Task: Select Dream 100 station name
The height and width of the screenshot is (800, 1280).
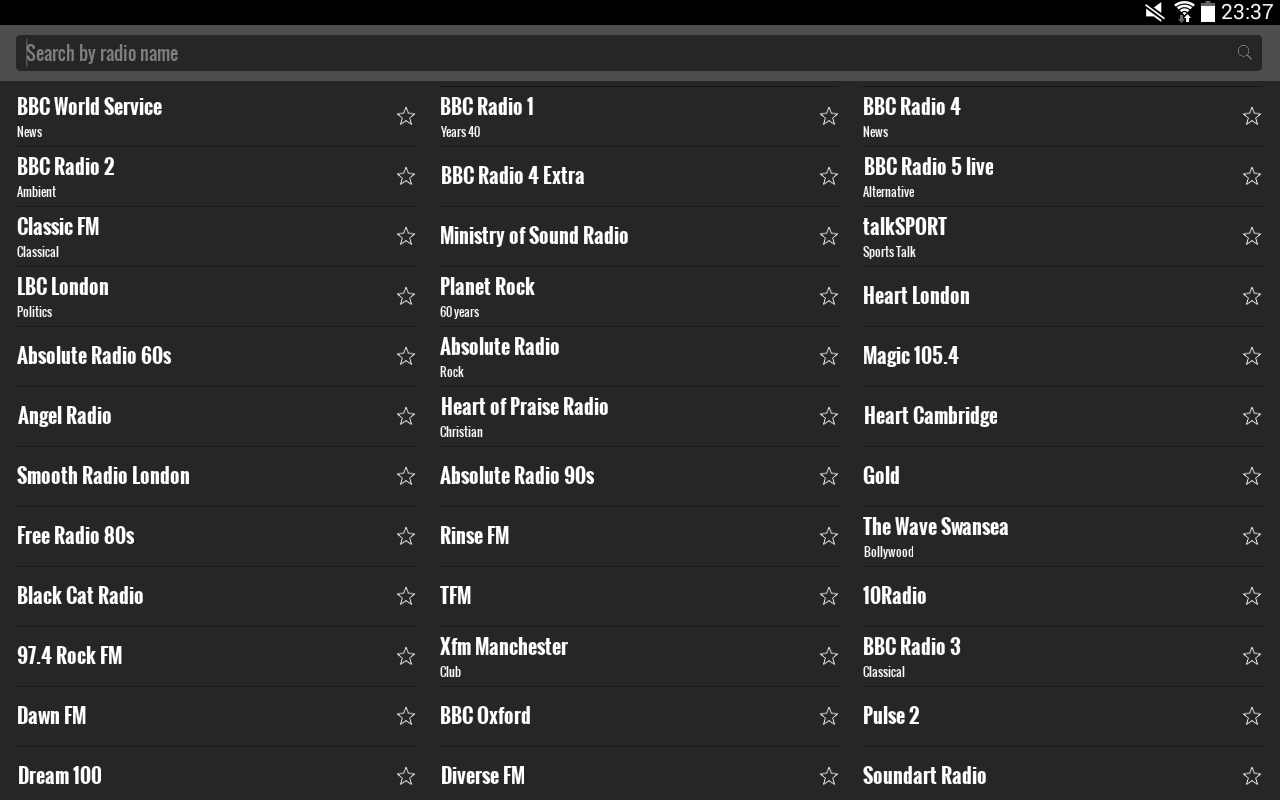Action: coord(60,776)
